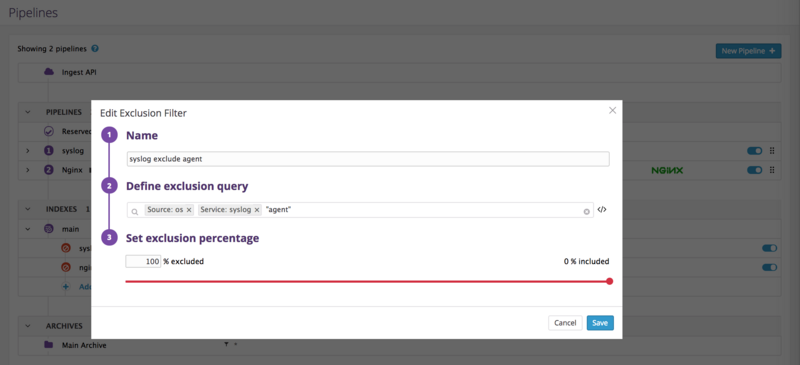
Task: Click the main index icon
Action: pos(49,229)
